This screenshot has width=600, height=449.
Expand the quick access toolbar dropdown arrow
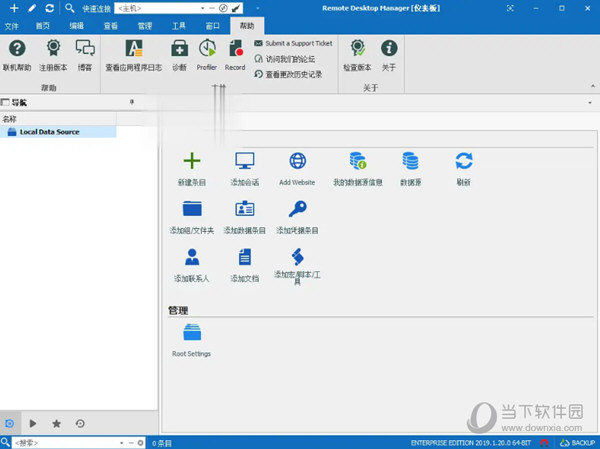coord(258,8)
